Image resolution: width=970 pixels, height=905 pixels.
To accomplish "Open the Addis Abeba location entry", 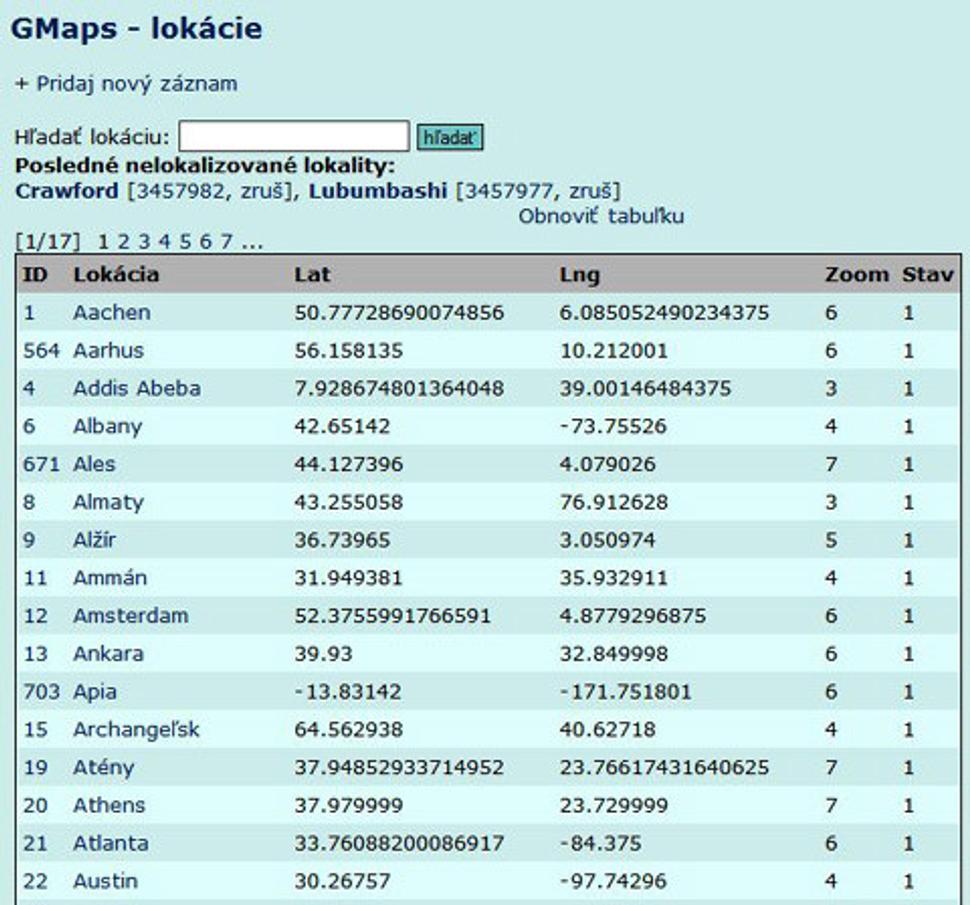I will pos(137,388).
